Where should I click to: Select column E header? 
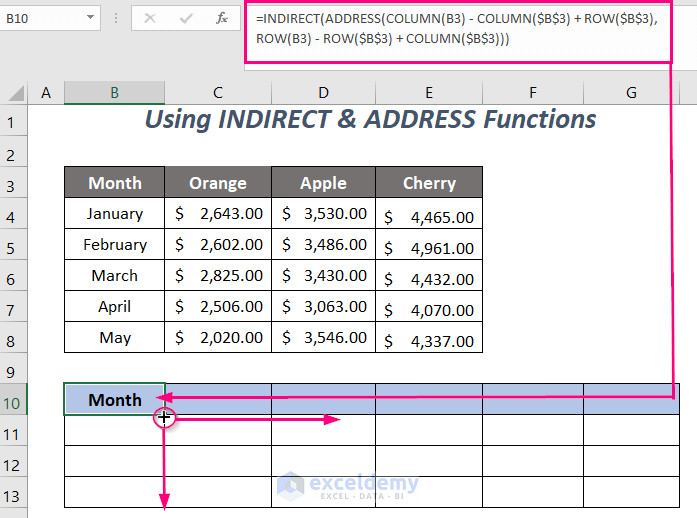[x=429, y=93]
